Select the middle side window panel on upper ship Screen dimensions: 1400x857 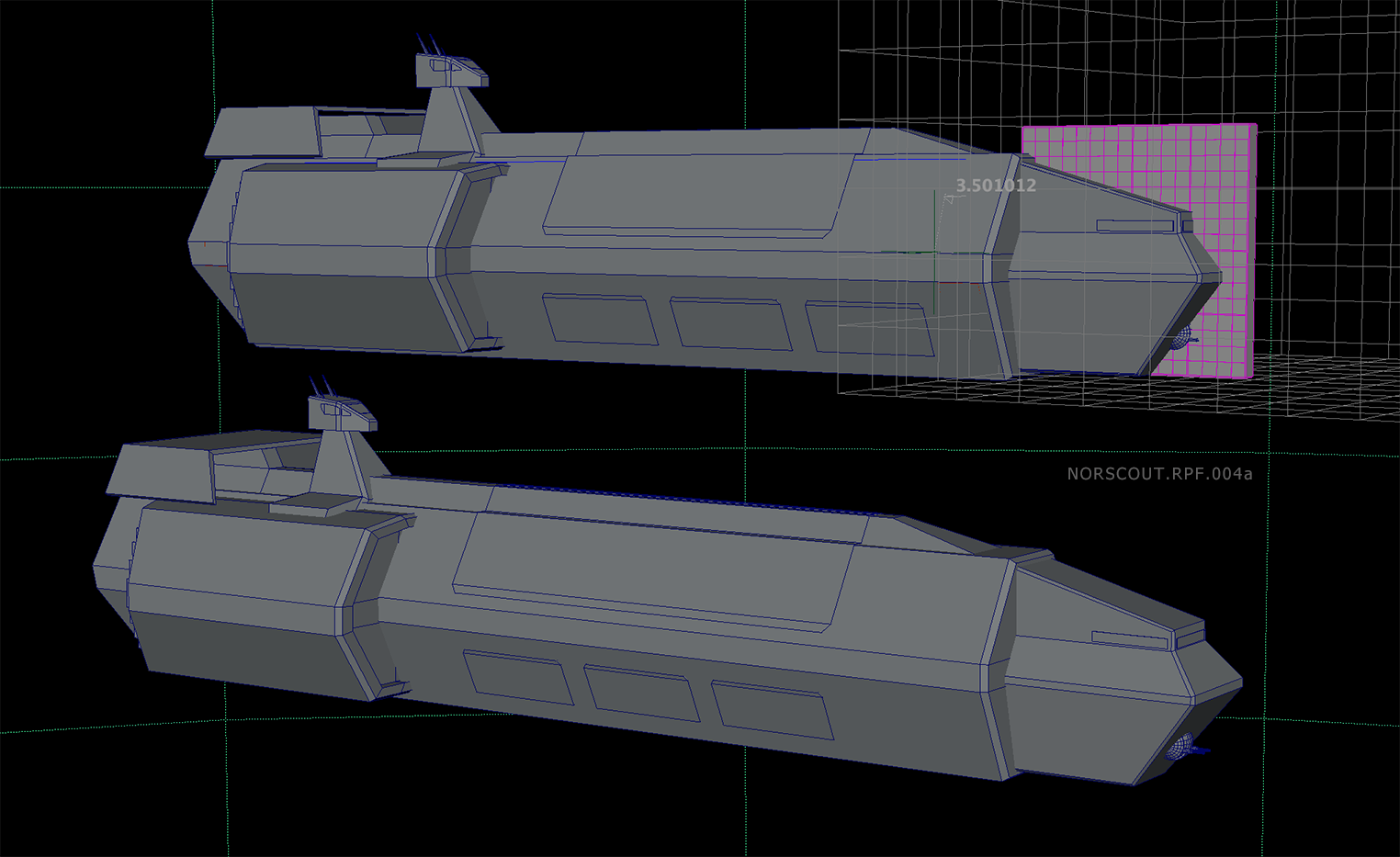pyautogui.click(x=730, y=323)
